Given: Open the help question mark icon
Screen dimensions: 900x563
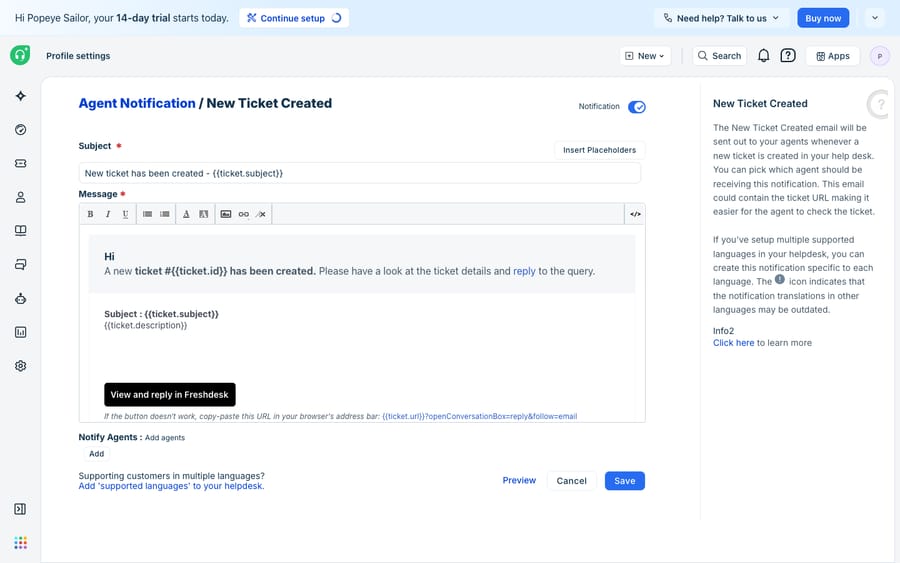Looking at the screenshot, I should coord(788,56).
